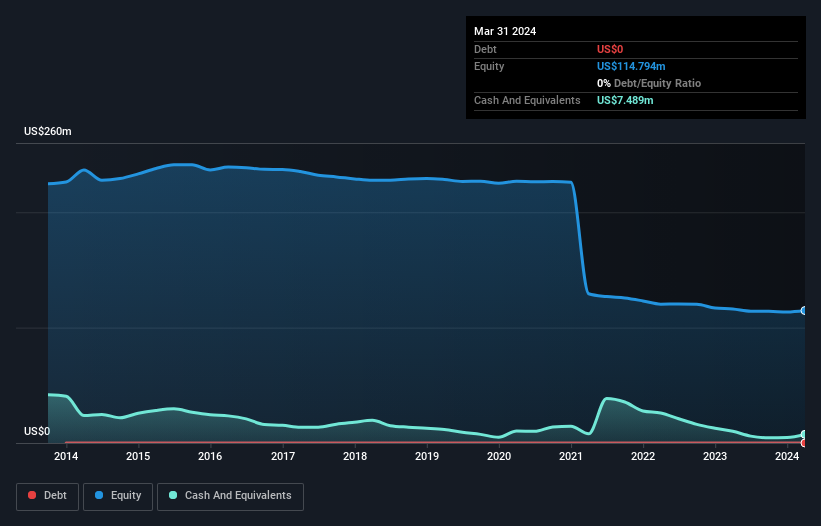Viewport: 821px width, 526px height.
Task: Click the US$0 y-axis label
Action: 37,431
